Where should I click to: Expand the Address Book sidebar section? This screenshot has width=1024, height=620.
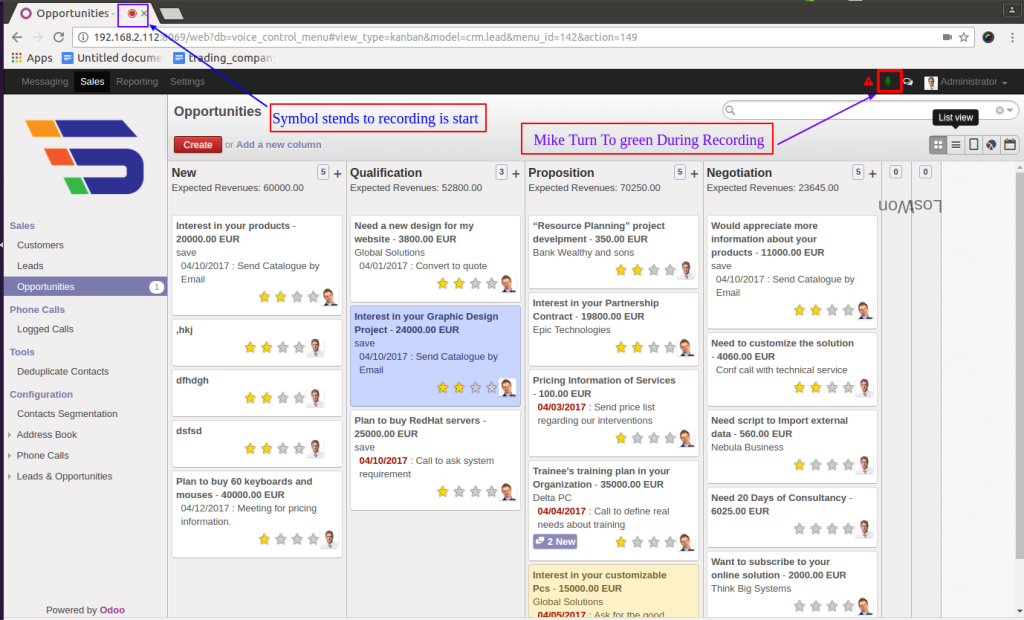(46, 435)
